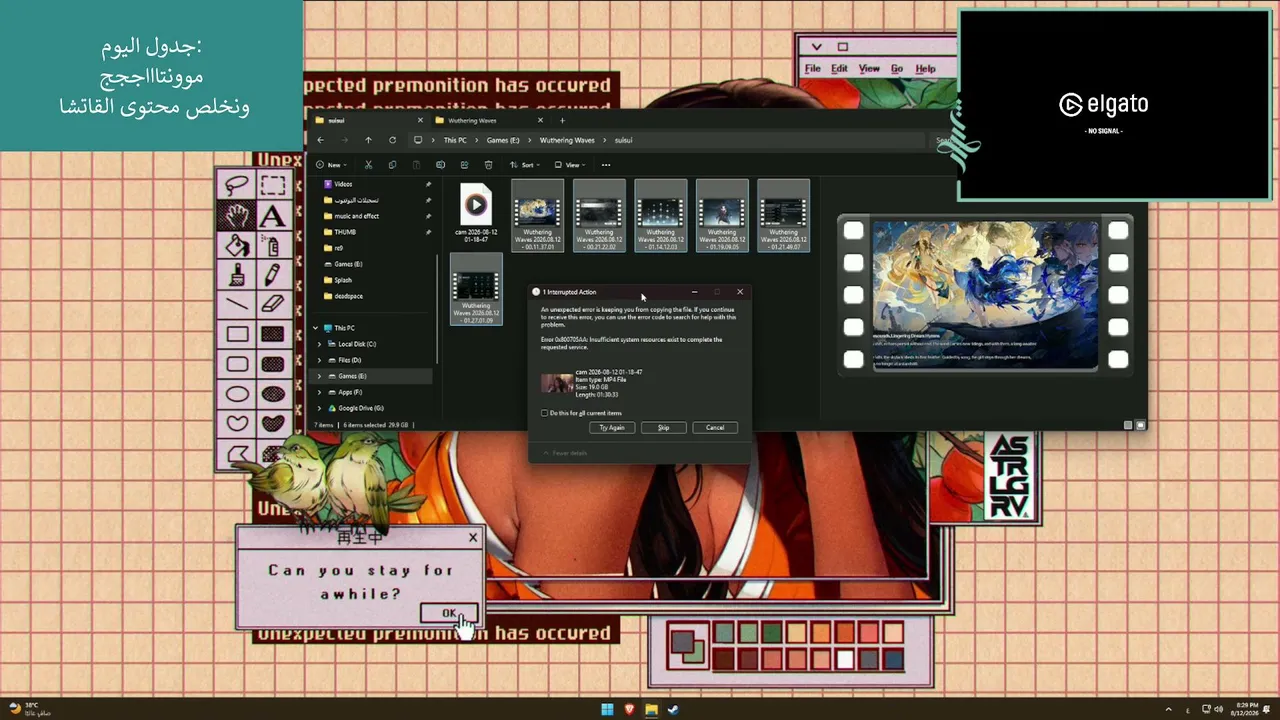The image size is (1280, 720).
Task: Go back in File Explorer
Action: (x=320, y=140)
